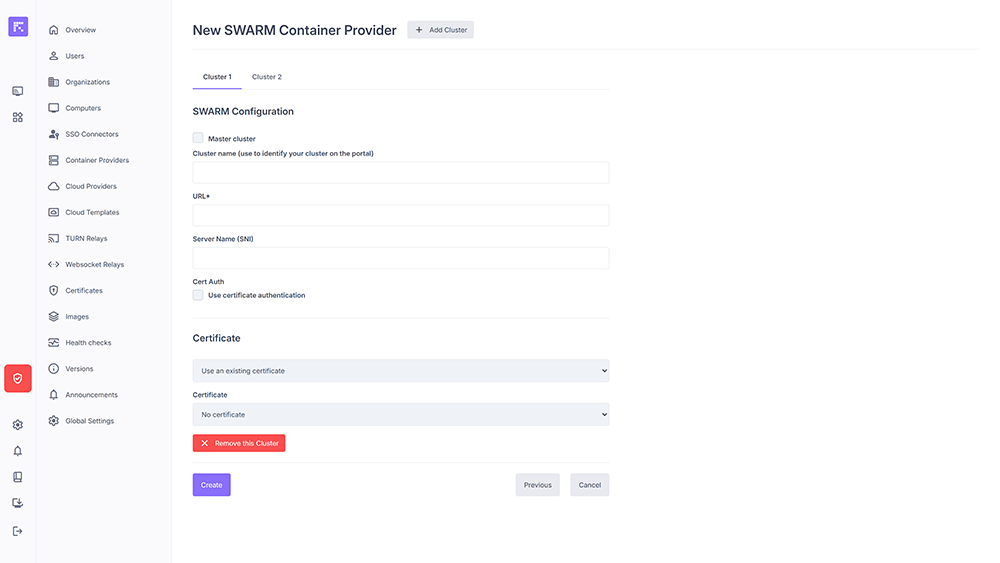This screenshot has width=1000, height=563.
Task: Toggle Use certificate authentication checkbox
Action: pyautogui.click(x=198, y=295)
